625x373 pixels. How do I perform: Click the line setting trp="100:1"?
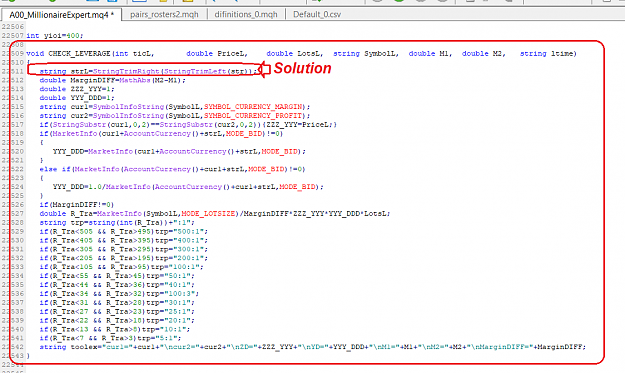(x=122, y=267)
